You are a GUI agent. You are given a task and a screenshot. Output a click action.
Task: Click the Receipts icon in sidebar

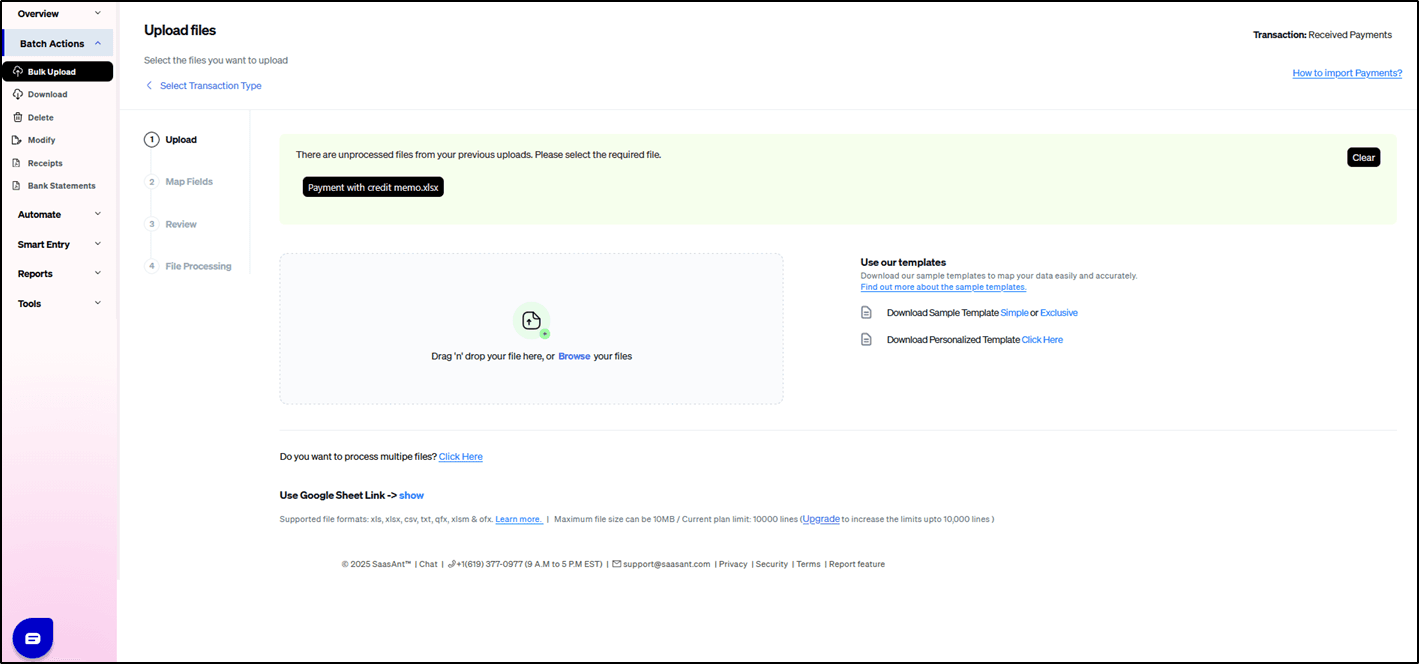click(17, 163)
